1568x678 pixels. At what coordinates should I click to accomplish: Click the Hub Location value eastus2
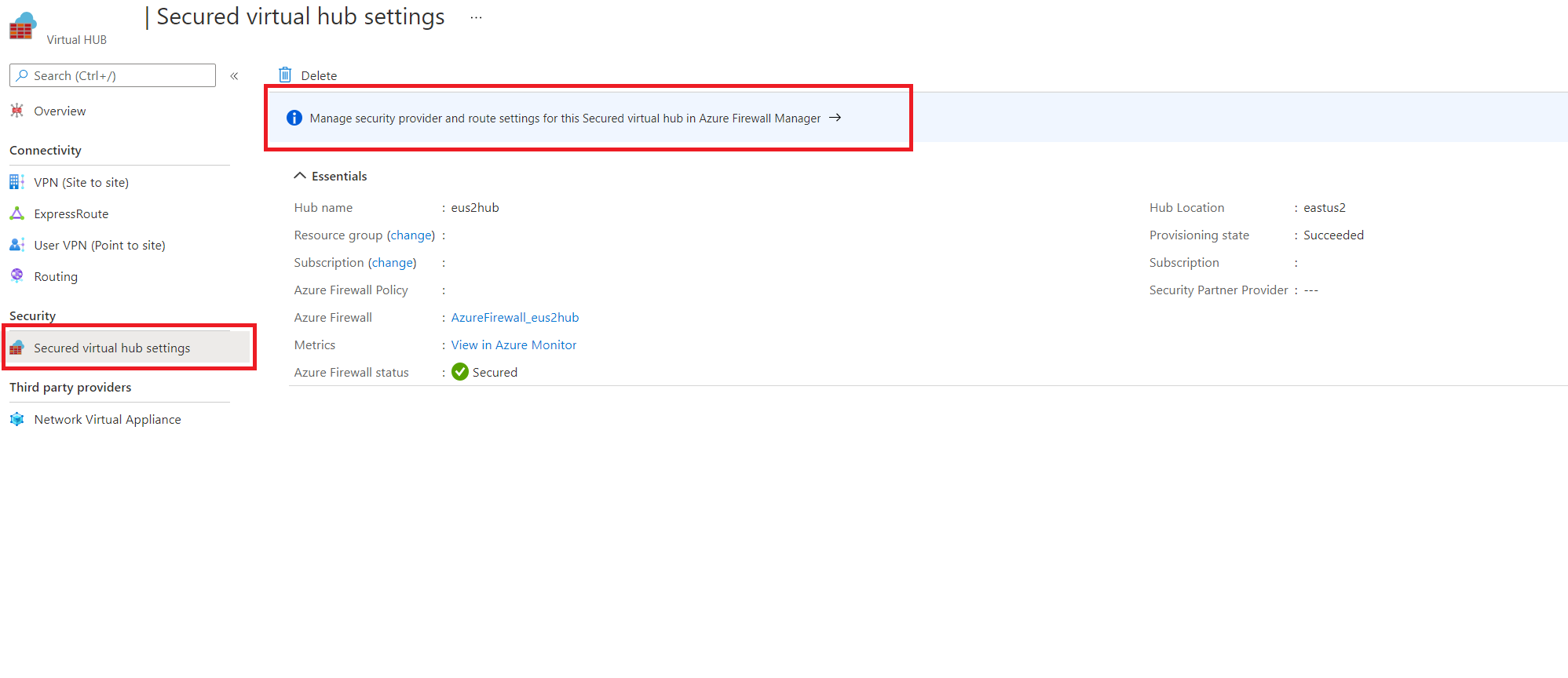(1325, 208)
